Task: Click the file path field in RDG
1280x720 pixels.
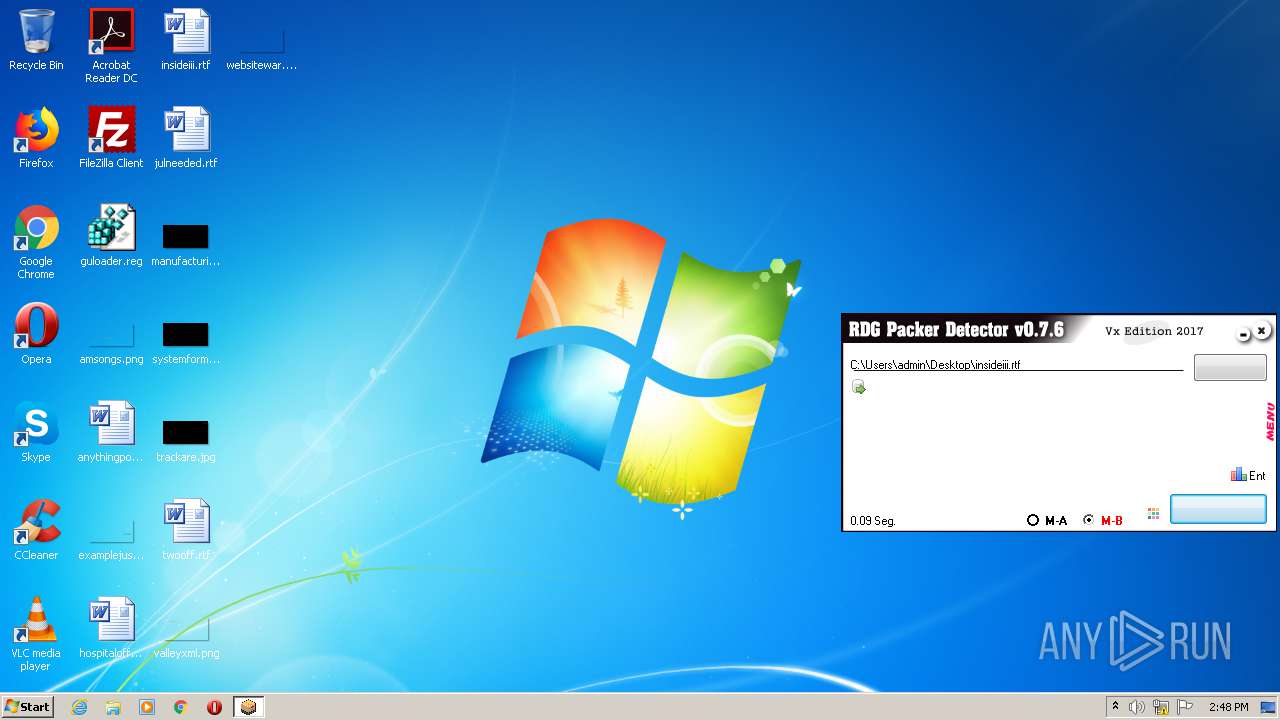Action: pos(1016,365)
